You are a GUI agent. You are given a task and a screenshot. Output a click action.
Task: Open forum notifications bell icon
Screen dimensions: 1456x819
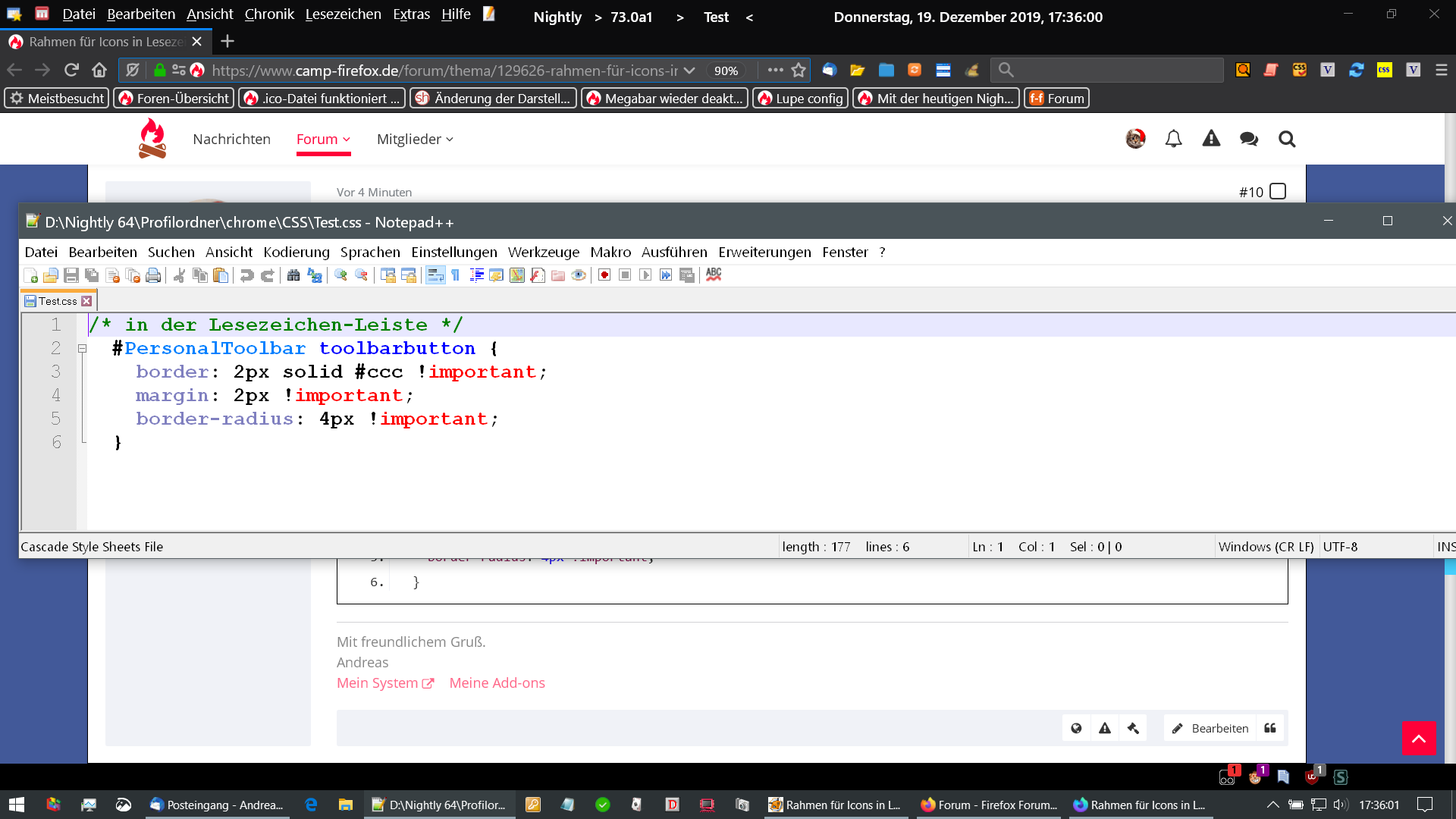[1173, 139]
